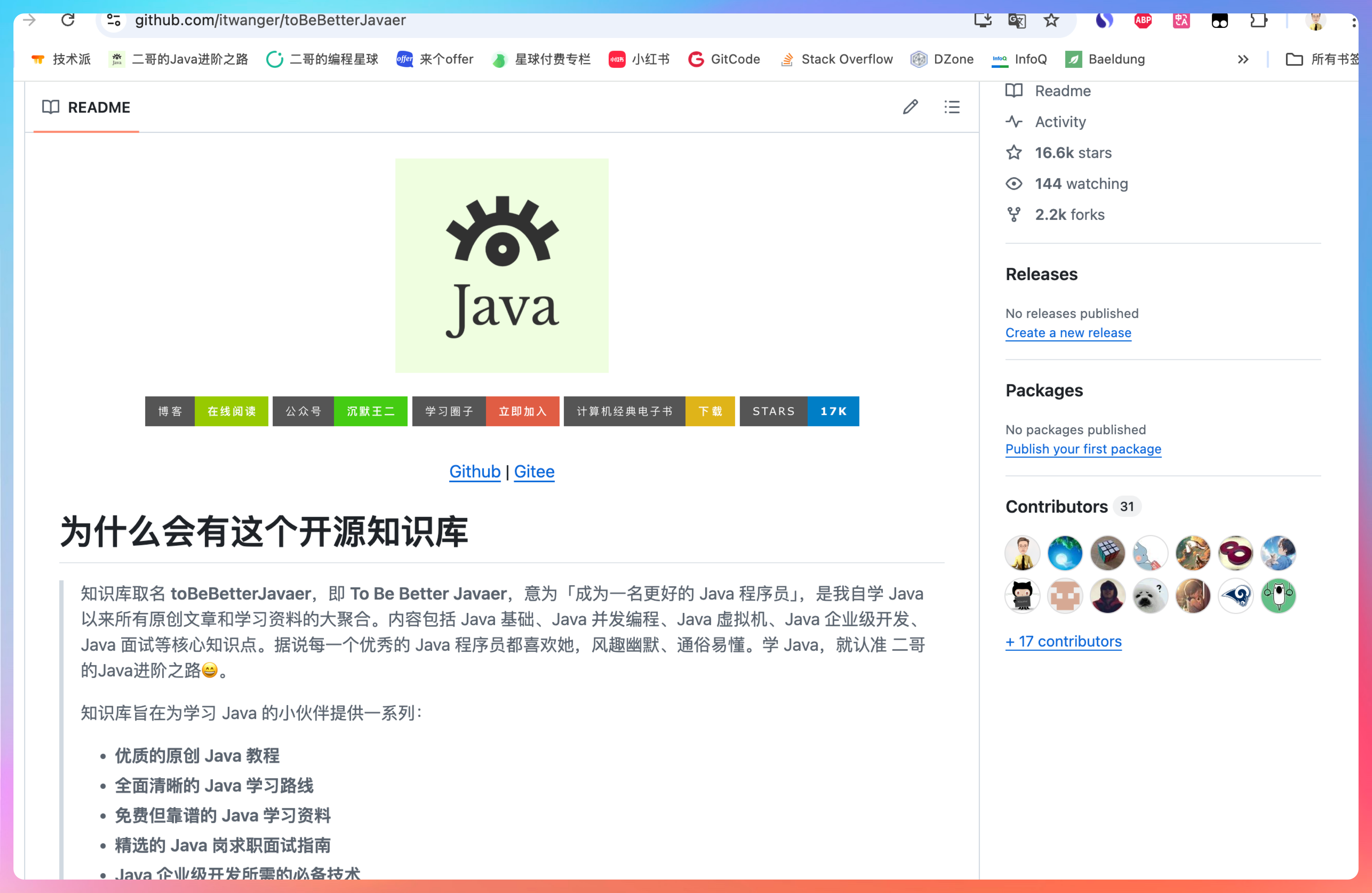Open the Stack Overflow bookmark
Screen dimensions: 1372x893
pyautogui.click(x=836, y=60)
